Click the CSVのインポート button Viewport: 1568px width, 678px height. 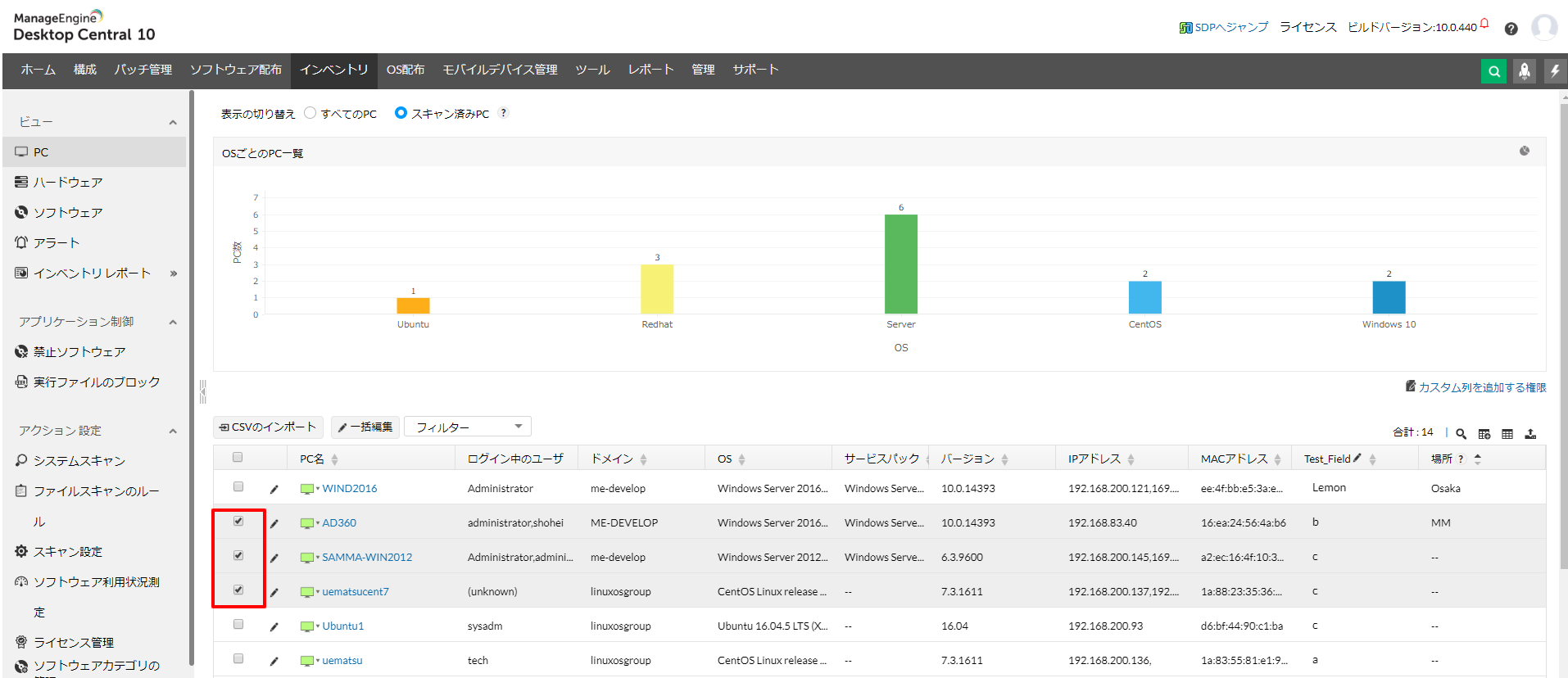click(x=268, y=427)
